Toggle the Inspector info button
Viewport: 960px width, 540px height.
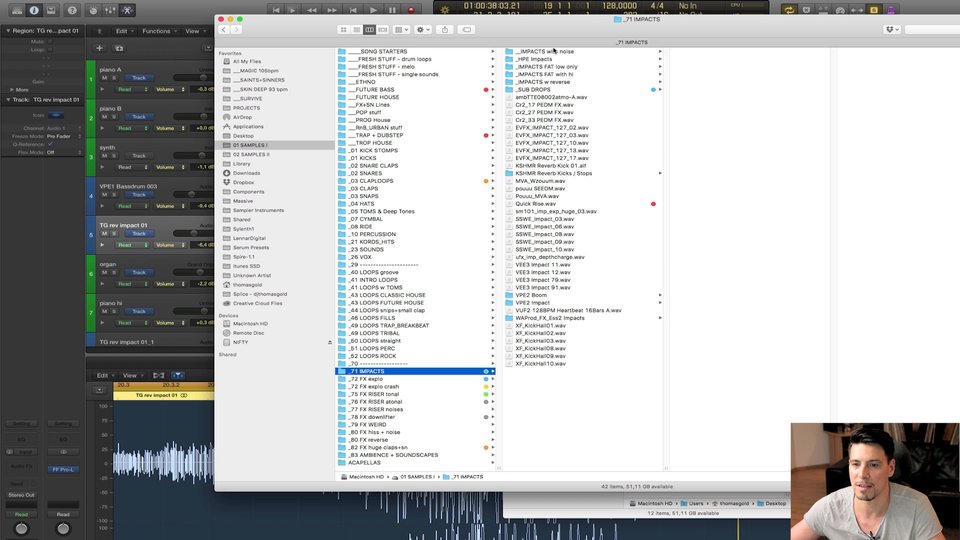point(34,10)
